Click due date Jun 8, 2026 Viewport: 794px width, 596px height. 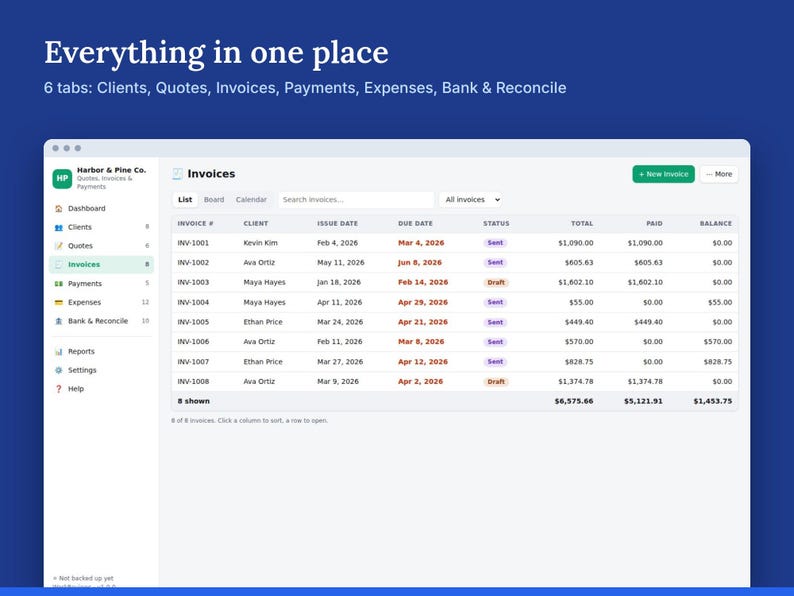(x=420, y=263)
